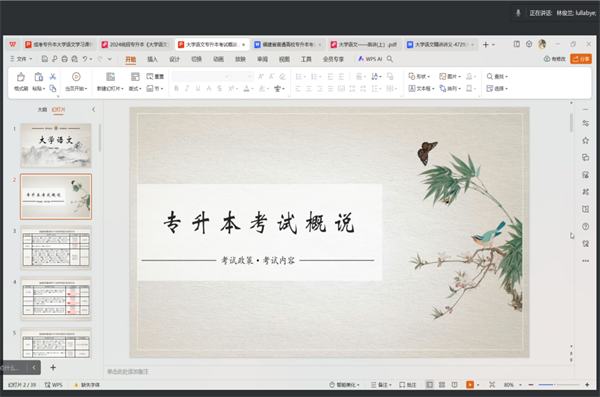Viewport: 600px width, 397px height.
Task: Click the Print Preview icon
Action: (74, 59)
